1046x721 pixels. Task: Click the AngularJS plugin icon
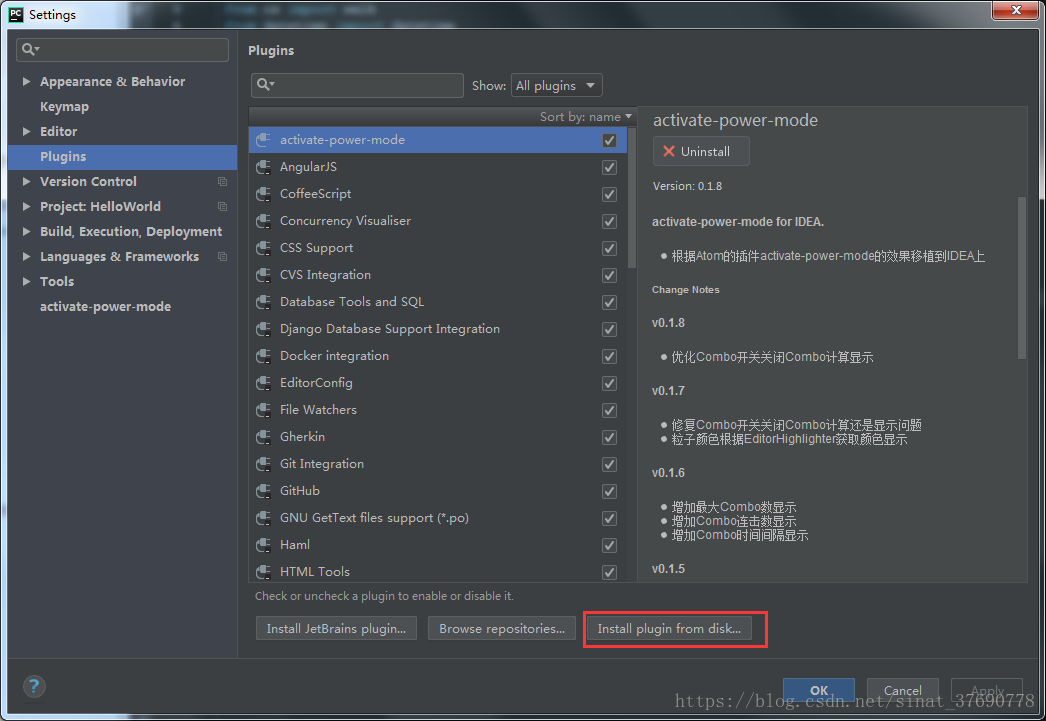tap(263, 167)
